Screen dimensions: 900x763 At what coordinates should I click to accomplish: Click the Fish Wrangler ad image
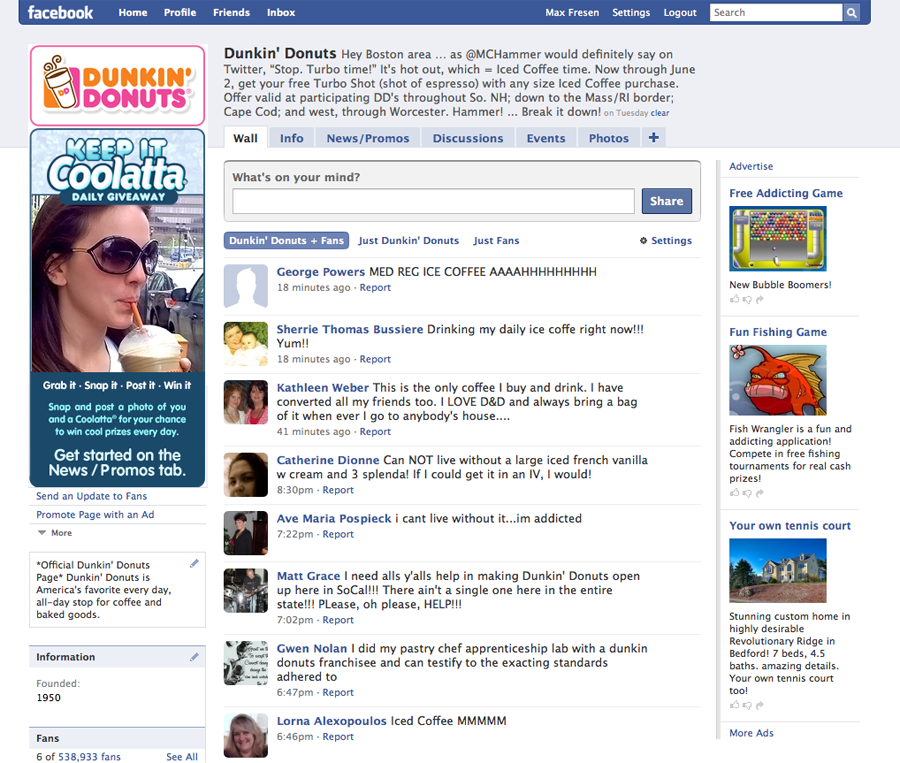(778, 380)
